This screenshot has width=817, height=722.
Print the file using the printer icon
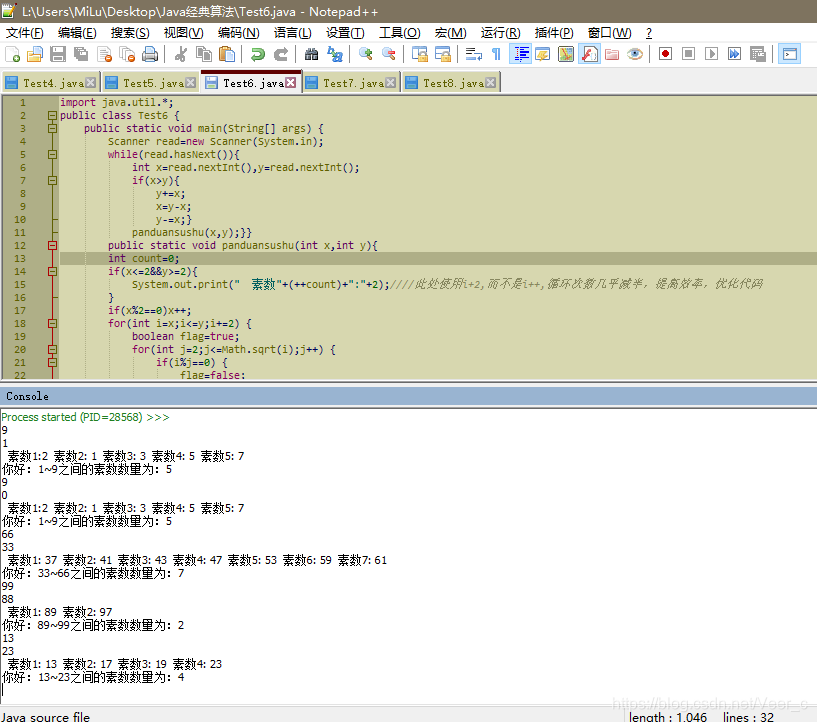[x=150, y=54]
